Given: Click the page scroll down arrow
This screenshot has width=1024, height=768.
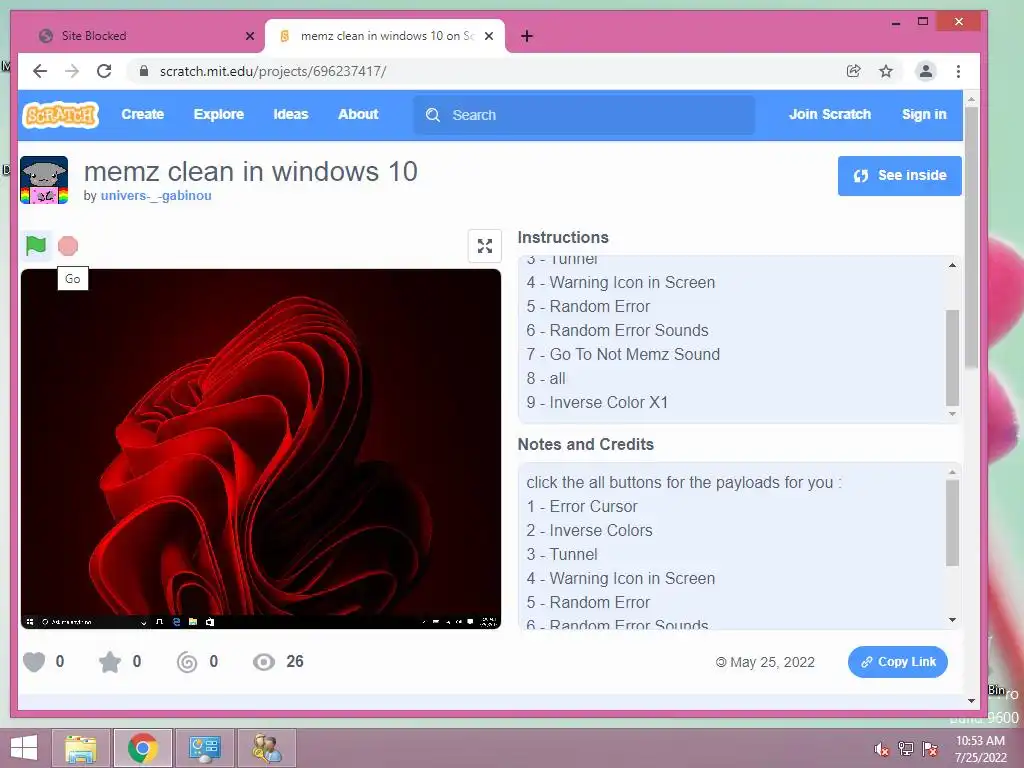Looking at the screenshot, I should point(971,701).
